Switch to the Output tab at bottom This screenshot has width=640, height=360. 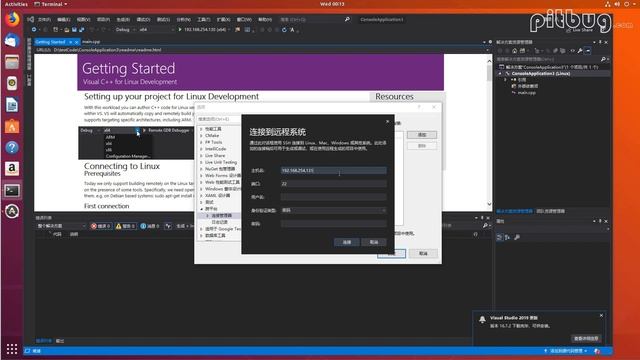click(60, 341)
